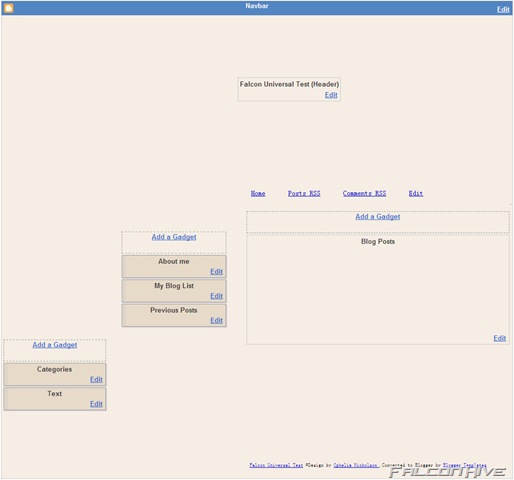This screenshot has width=514, height=480.
Task: Edit the Categories gadget
Action: pos(96,379)
